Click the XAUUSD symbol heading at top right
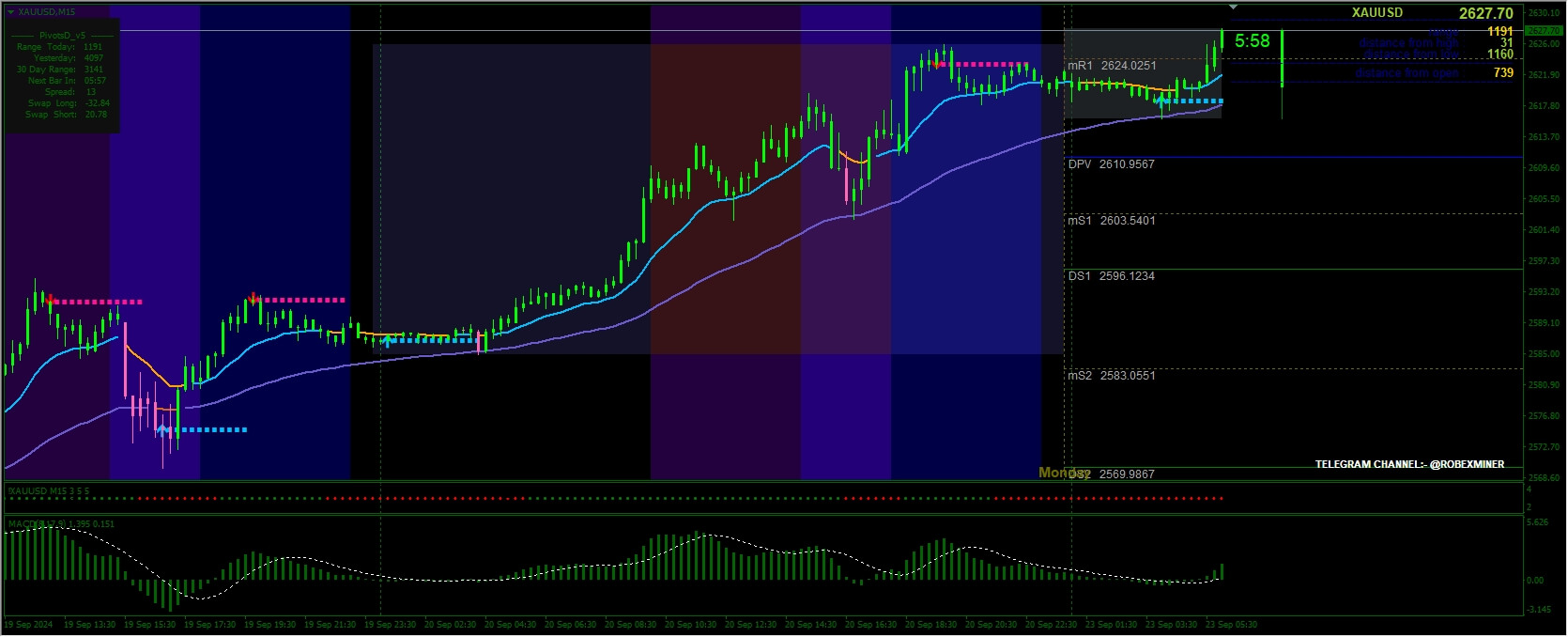Screen dimensions: 1568x637 point(1377,12)
